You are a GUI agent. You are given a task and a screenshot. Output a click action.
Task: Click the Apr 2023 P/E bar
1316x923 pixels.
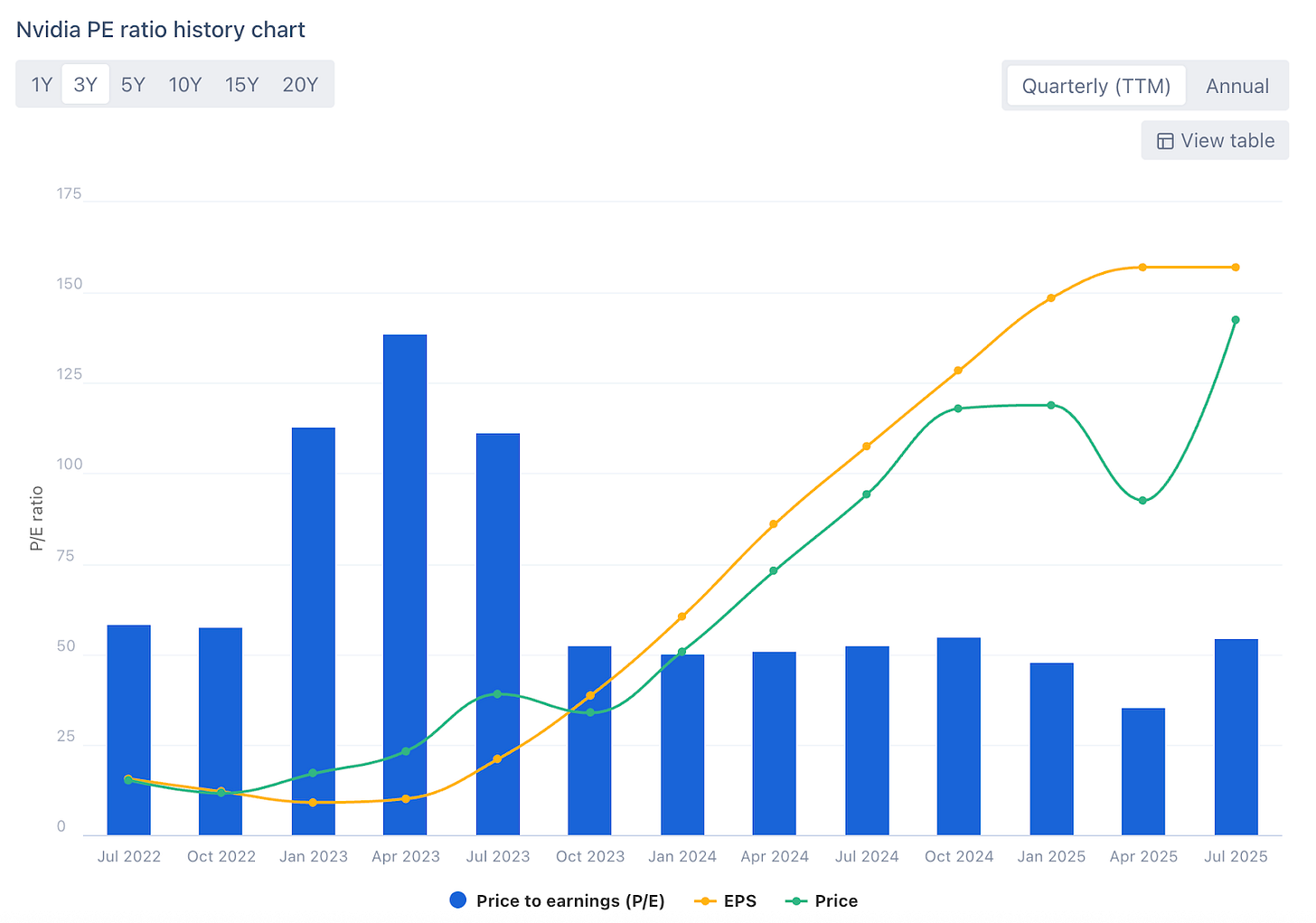(x=405, y=585)
